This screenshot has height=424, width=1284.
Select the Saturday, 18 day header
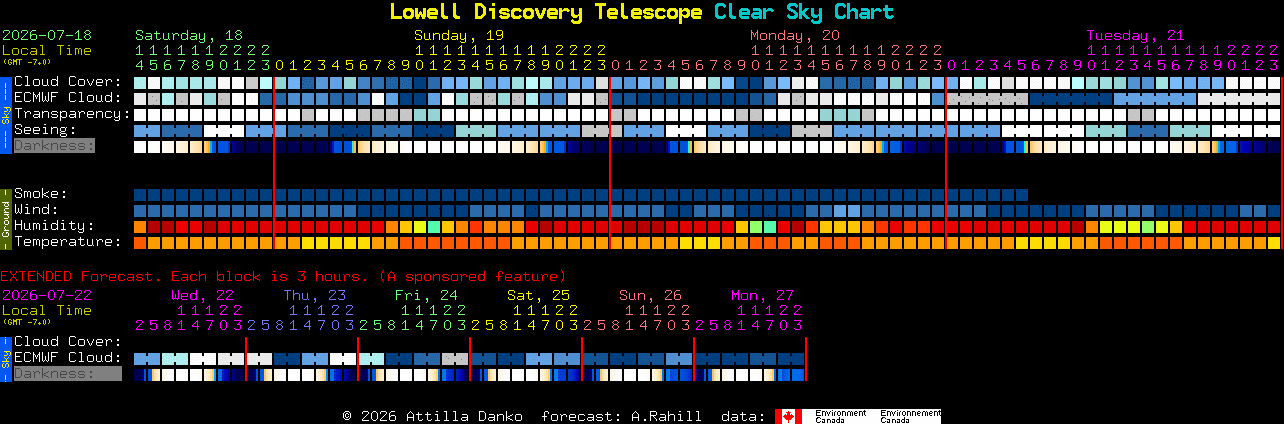[189, 35]
